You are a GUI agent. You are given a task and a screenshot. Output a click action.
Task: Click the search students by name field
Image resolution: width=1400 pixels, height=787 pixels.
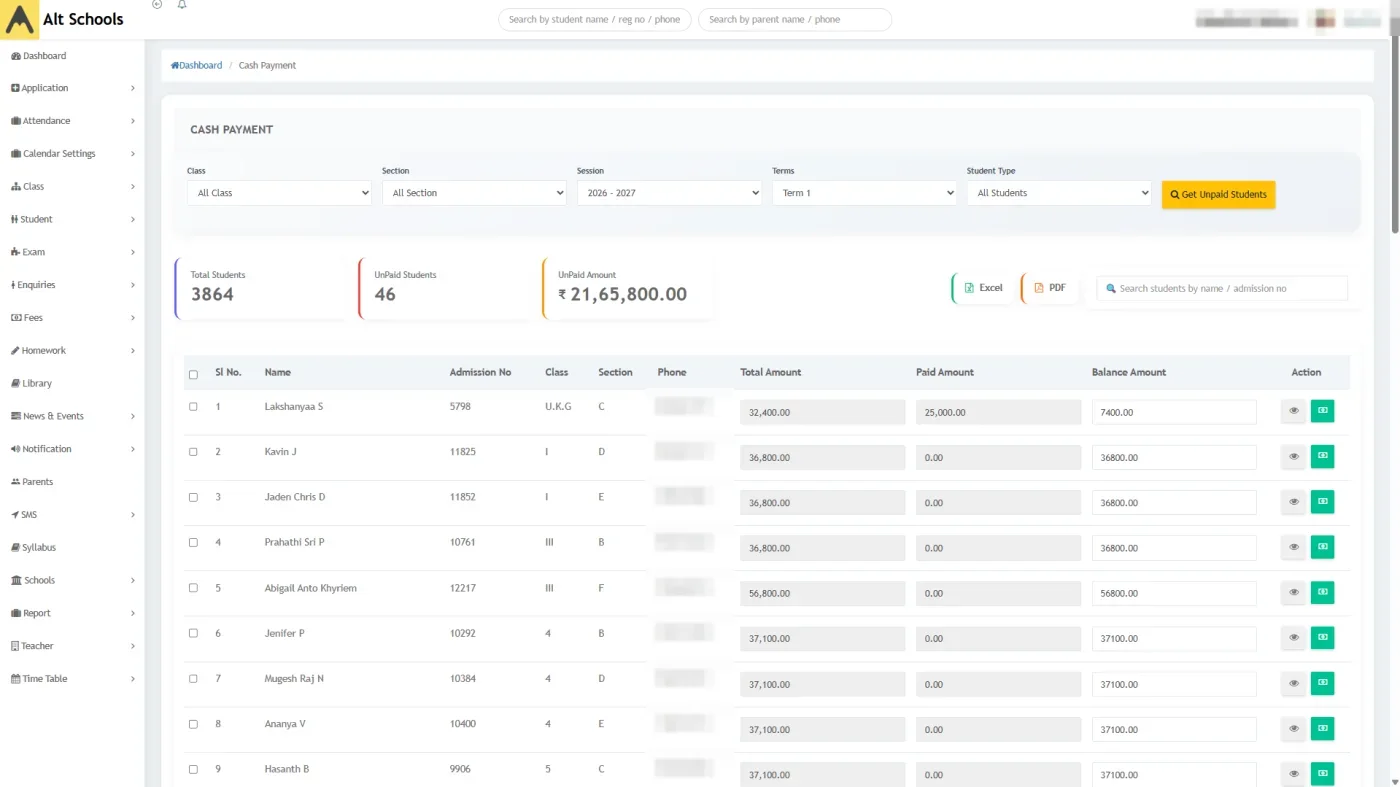(x=1222, y=288)
